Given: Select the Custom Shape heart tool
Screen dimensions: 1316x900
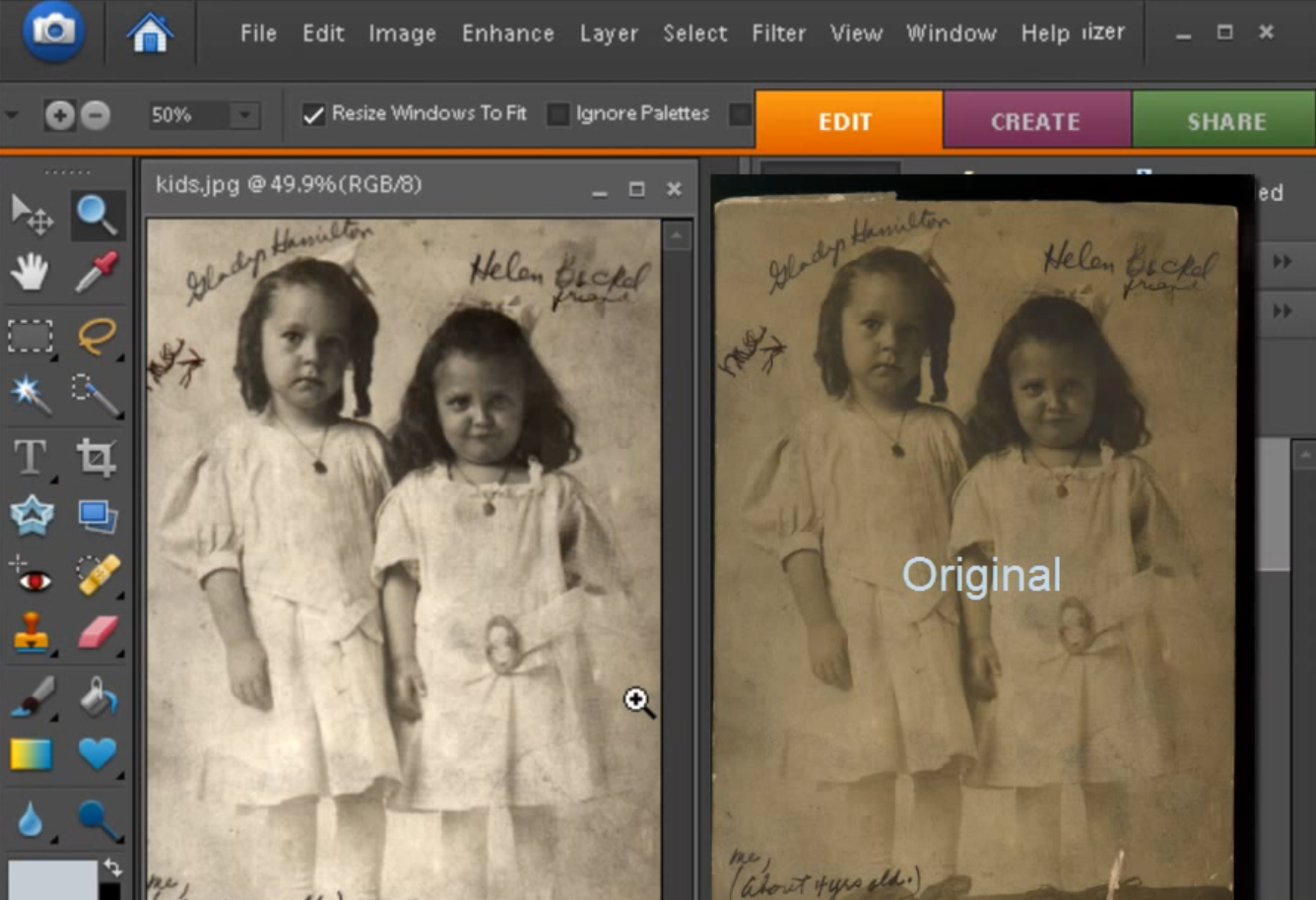Looking at the screenshot, I should tap(98, 754).
